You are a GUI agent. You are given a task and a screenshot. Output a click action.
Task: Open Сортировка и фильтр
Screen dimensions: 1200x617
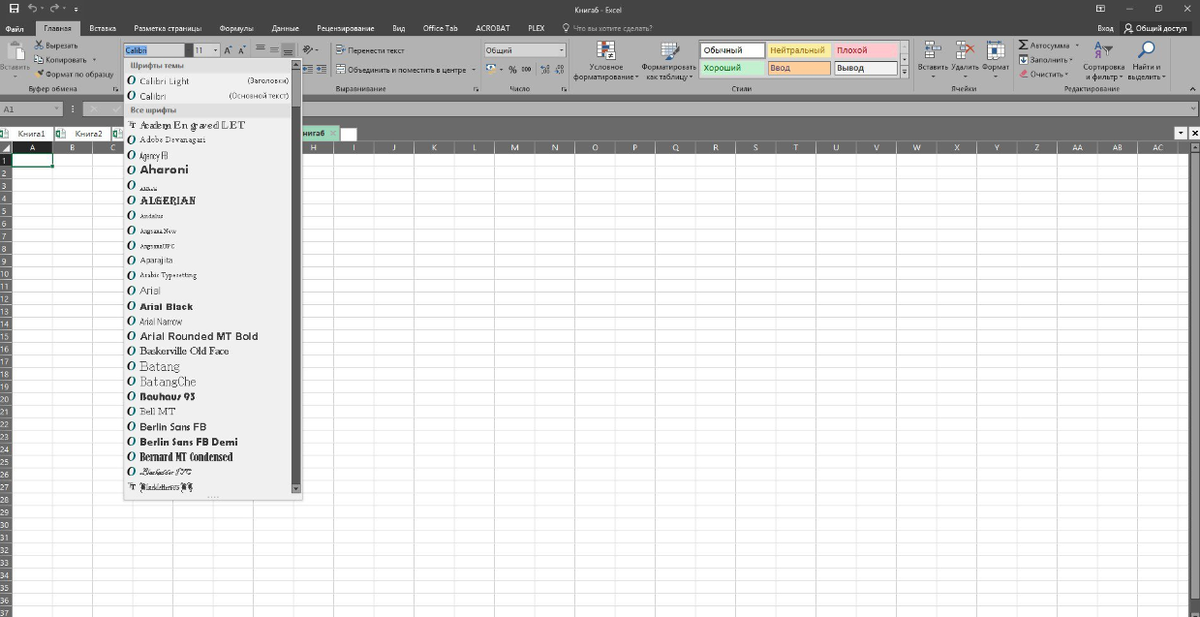coord(1103,60)
